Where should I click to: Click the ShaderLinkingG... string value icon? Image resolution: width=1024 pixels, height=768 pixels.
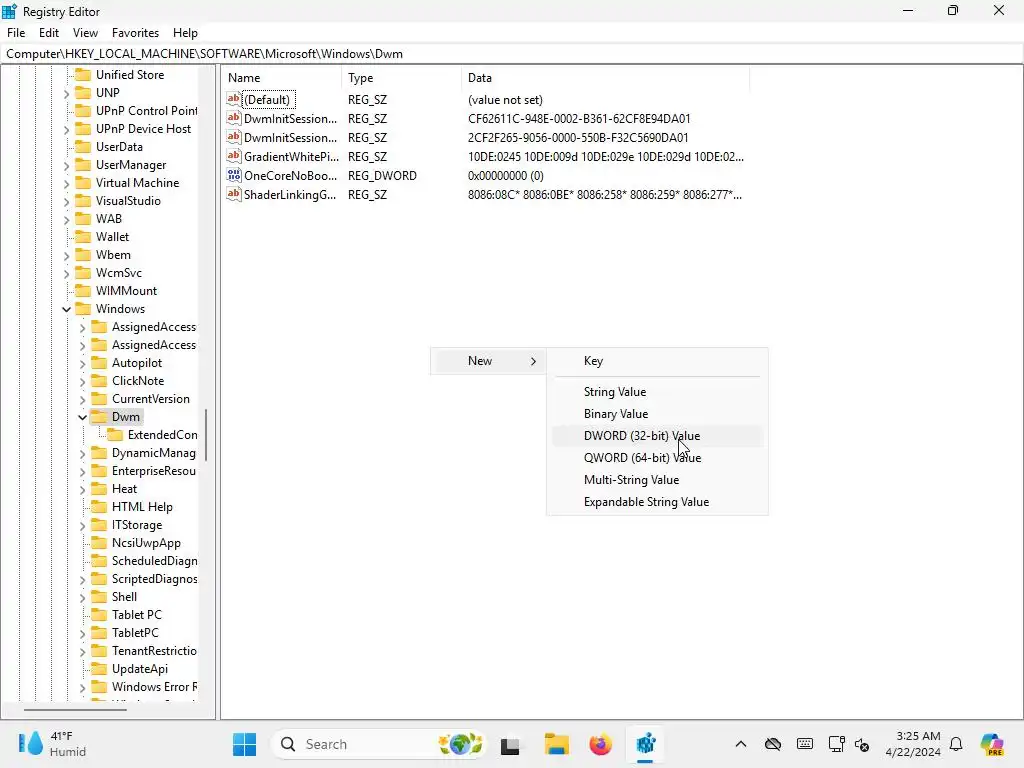click(x=234, y=194)
